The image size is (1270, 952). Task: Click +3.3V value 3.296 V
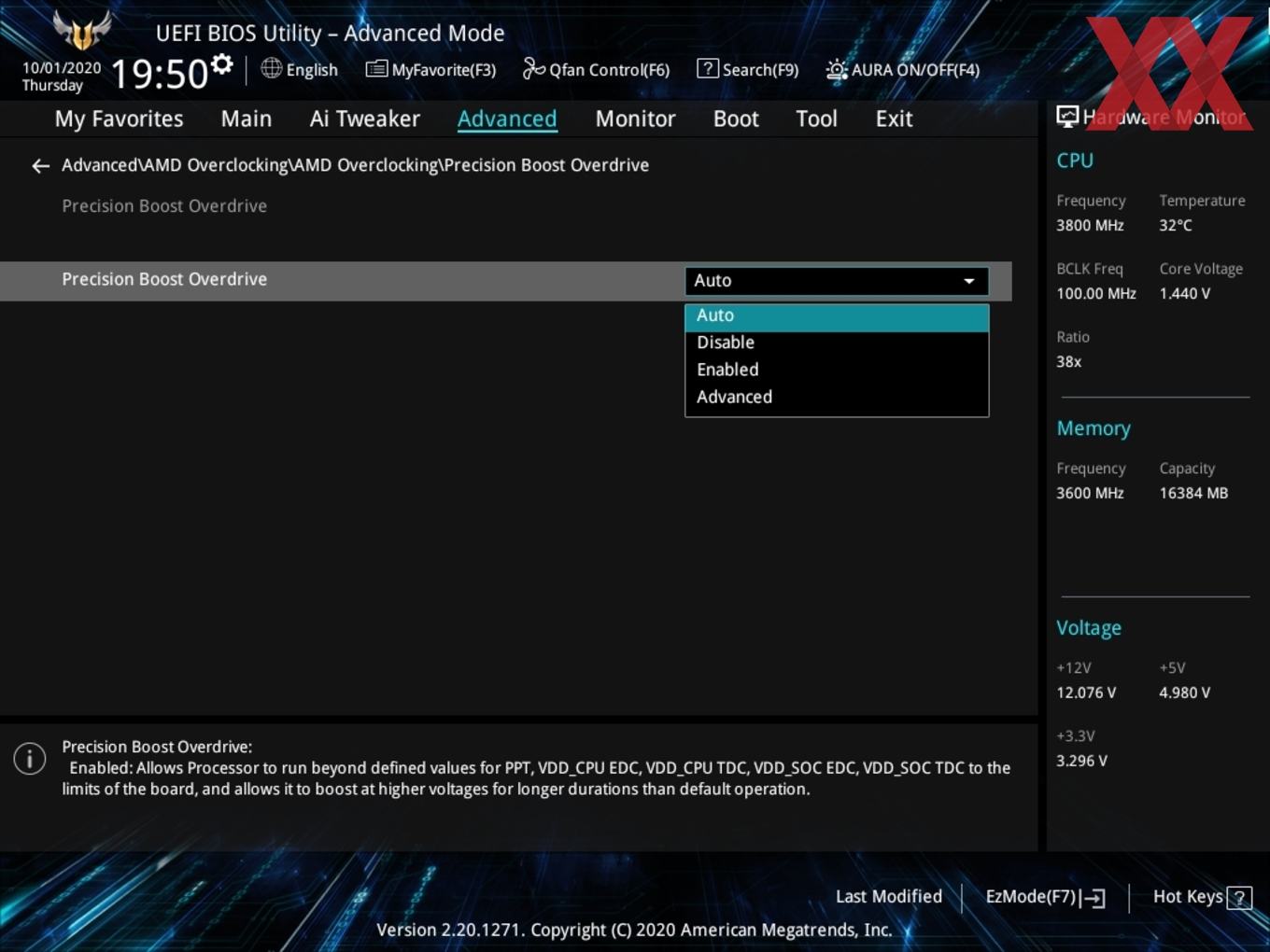coord(1081,761)
